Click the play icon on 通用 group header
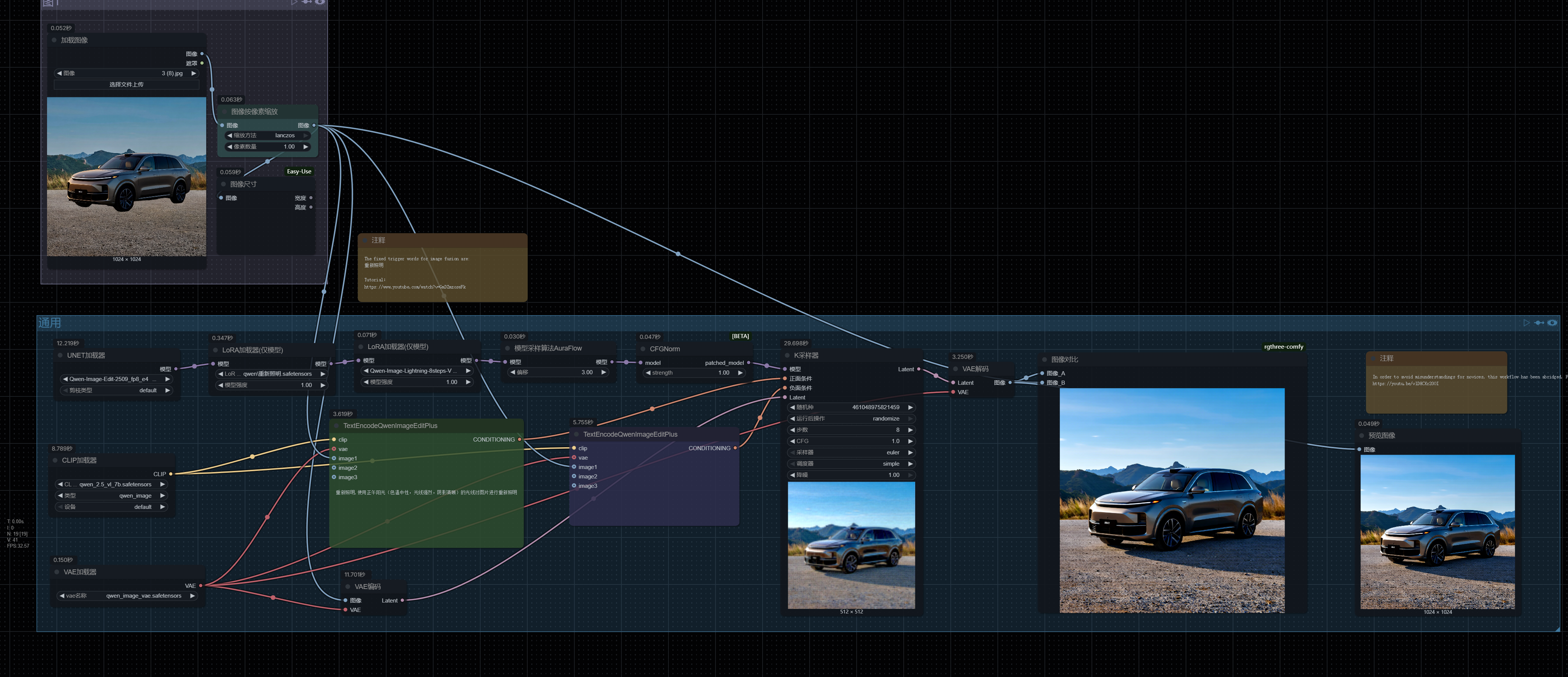The width and height of the screenshot is (1568, 677). coord(1526,322)
